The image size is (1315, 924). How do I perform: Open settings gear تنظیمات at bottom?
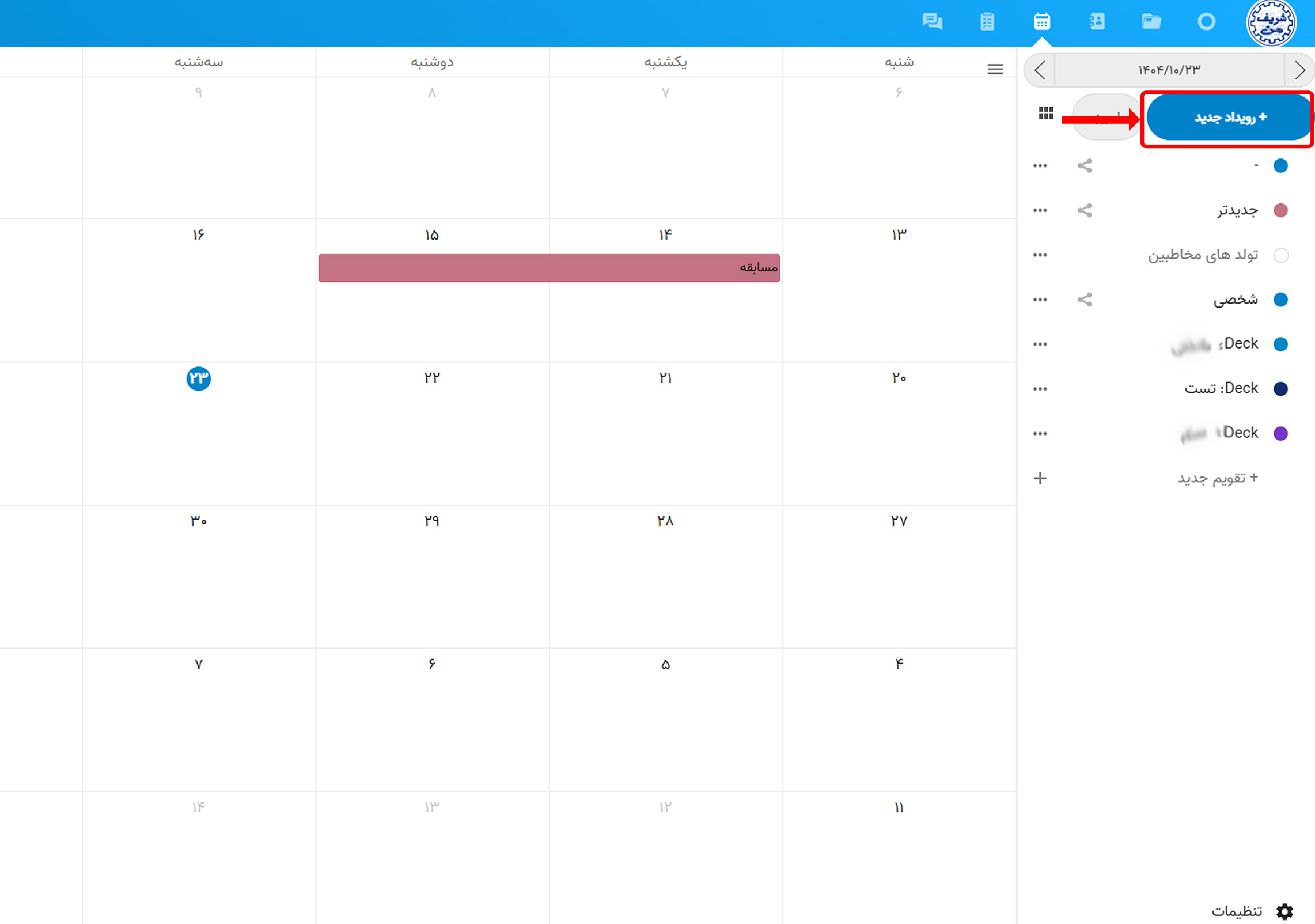click(1284, 911)
